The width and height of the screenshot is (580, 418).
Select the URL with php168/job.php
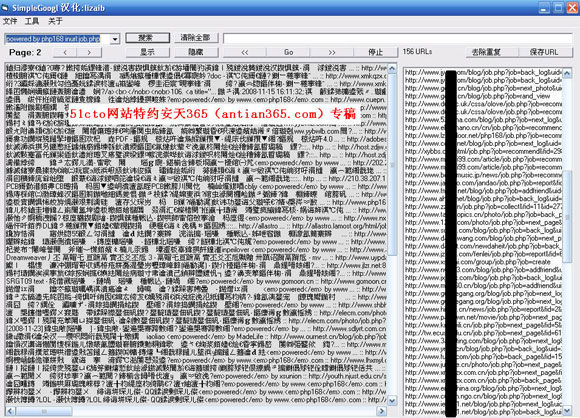click(483, 135)
